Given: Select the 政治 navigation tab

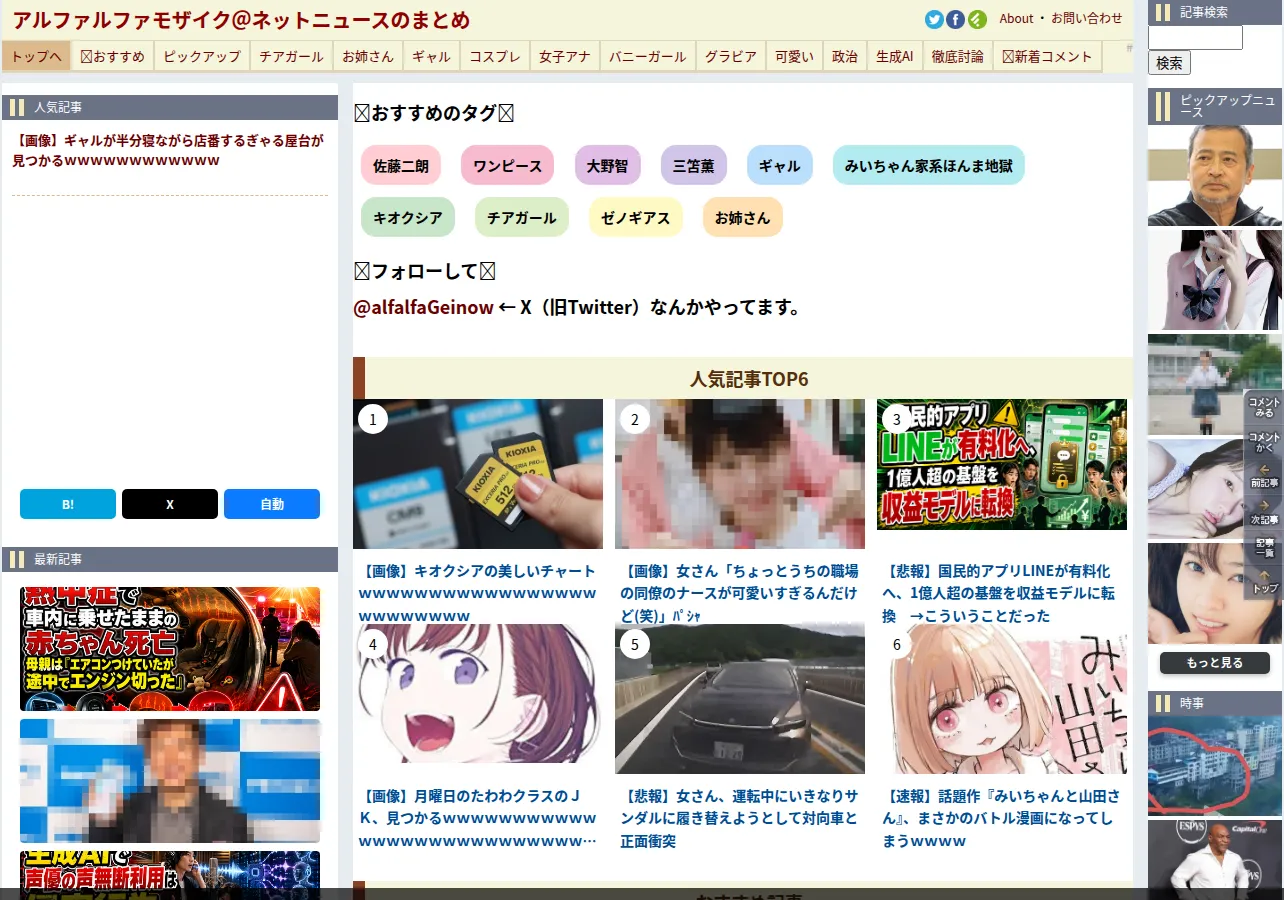Looking at the screenshot, I should point(845,57).
